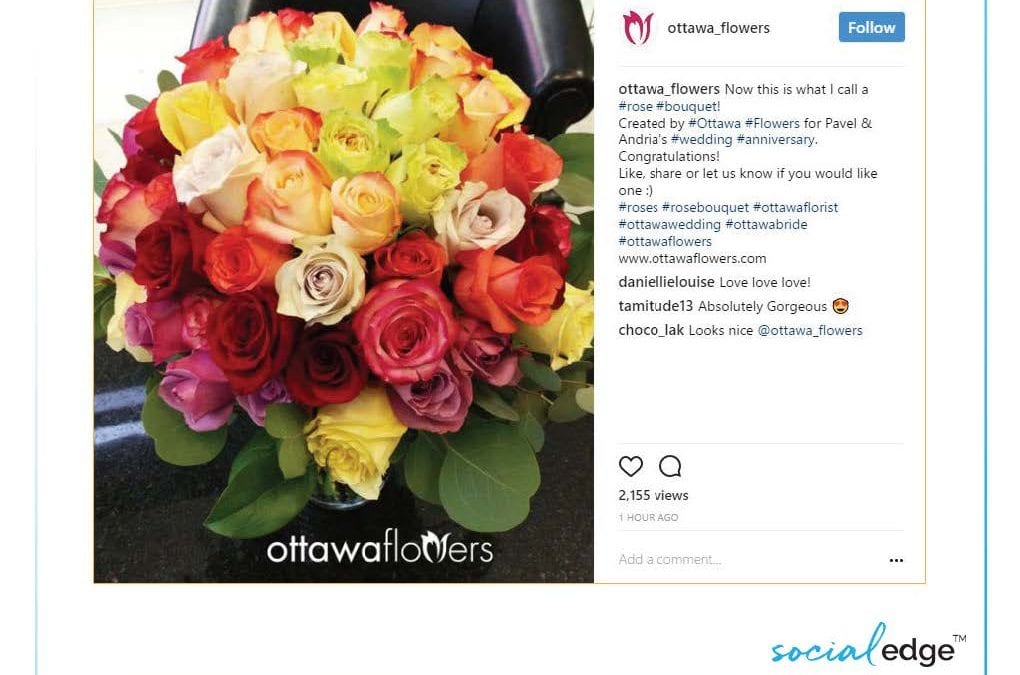Click the #ottawabride hashtag
Screen dimensions: 1020x675
pos(766,224)
